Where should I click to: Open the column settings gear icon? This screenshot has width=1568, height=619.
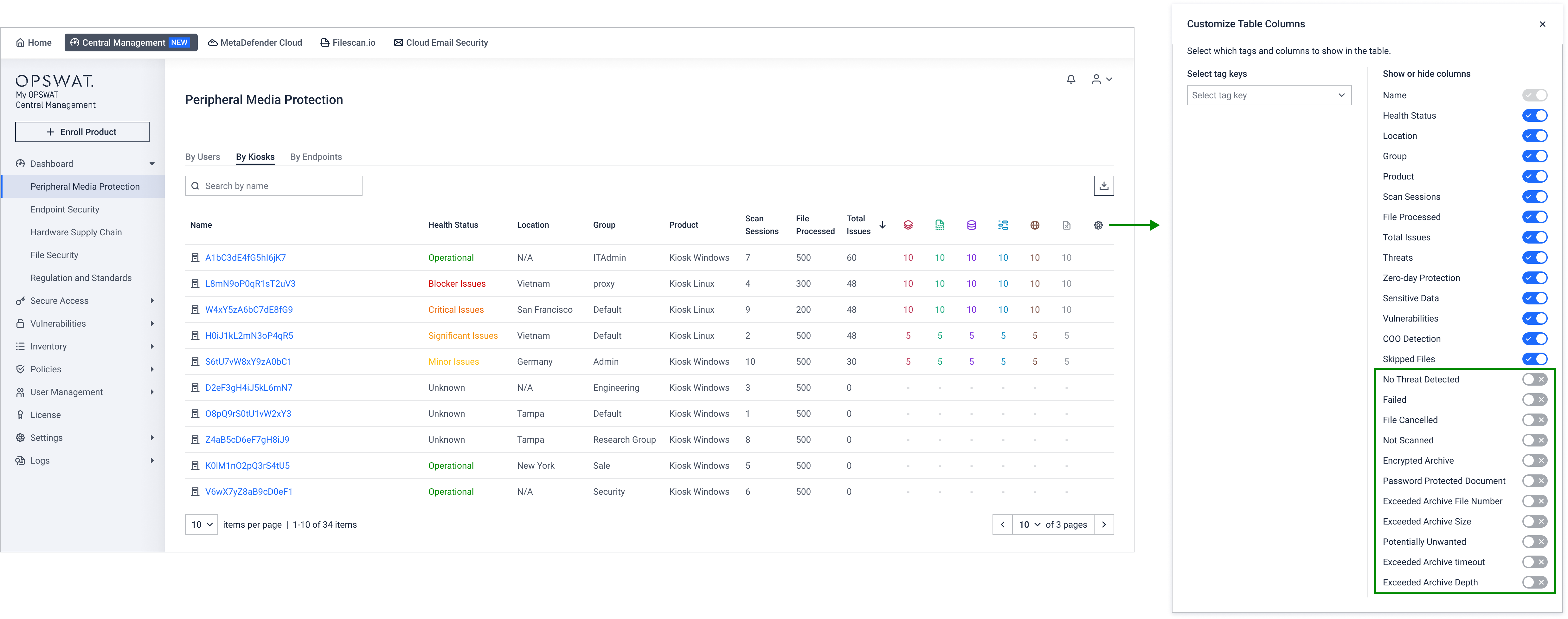point(1098,225)
